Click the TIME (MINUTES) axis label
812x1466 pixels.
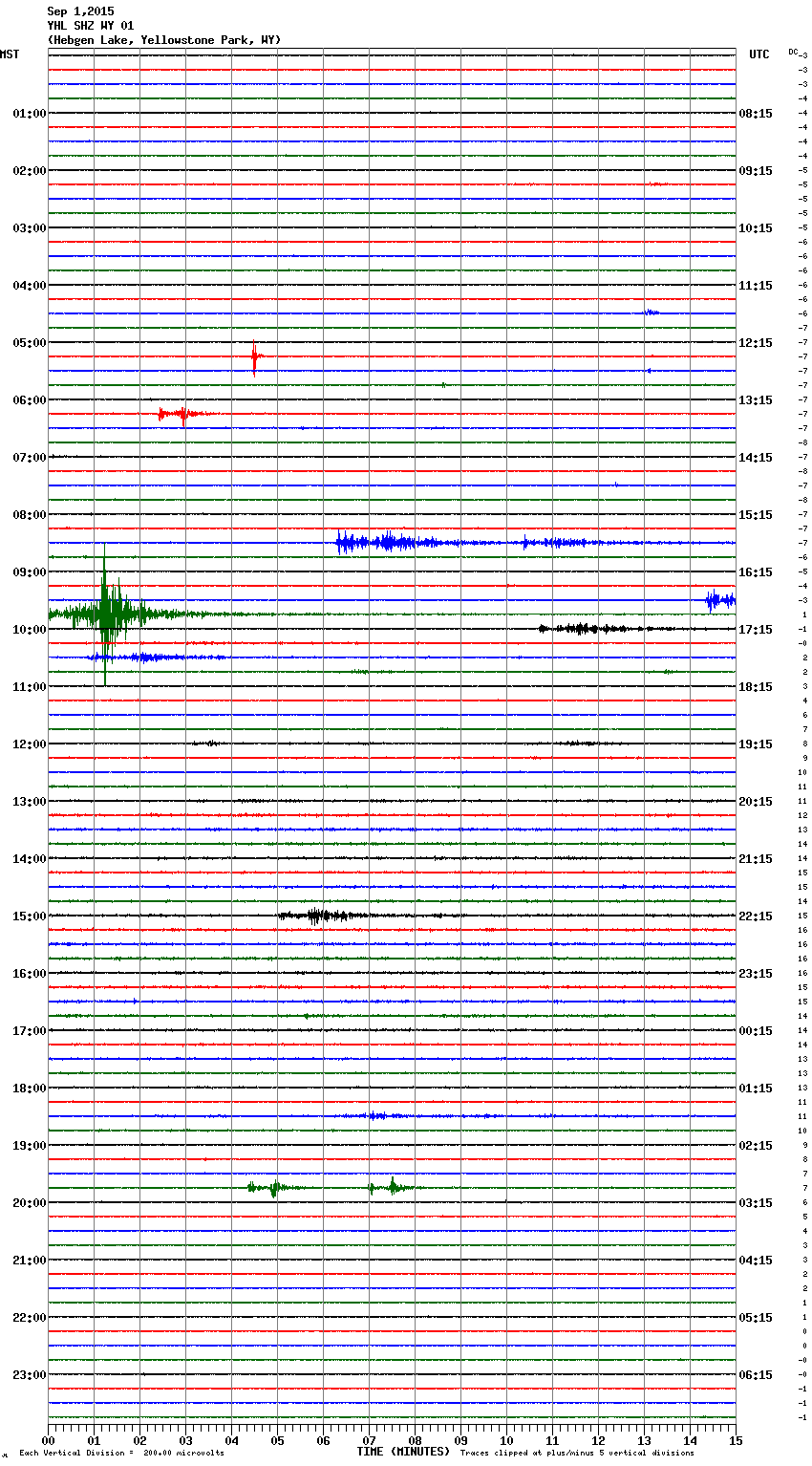click(x=403, y=1452)
